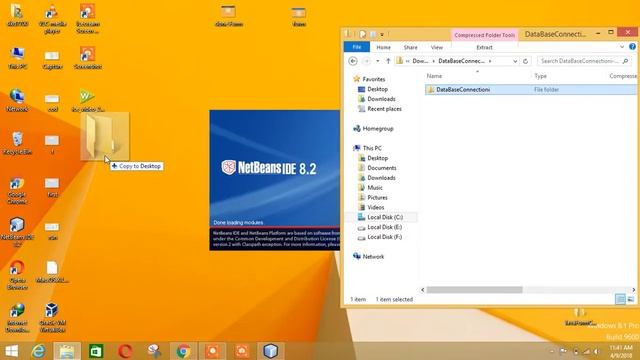This screenshot has height=360, width=640.
Task: Switch to the Home ribbon tab
Action: tap(383, 47)
